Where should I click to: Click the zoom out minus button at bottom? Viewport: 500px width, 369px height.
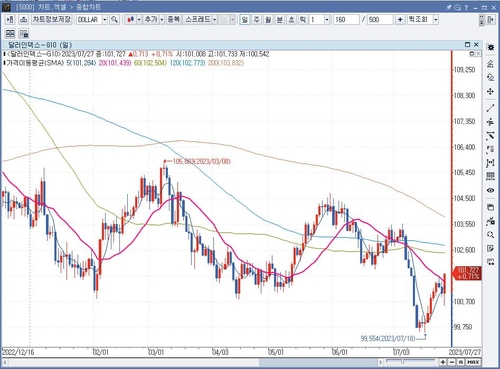452,362
